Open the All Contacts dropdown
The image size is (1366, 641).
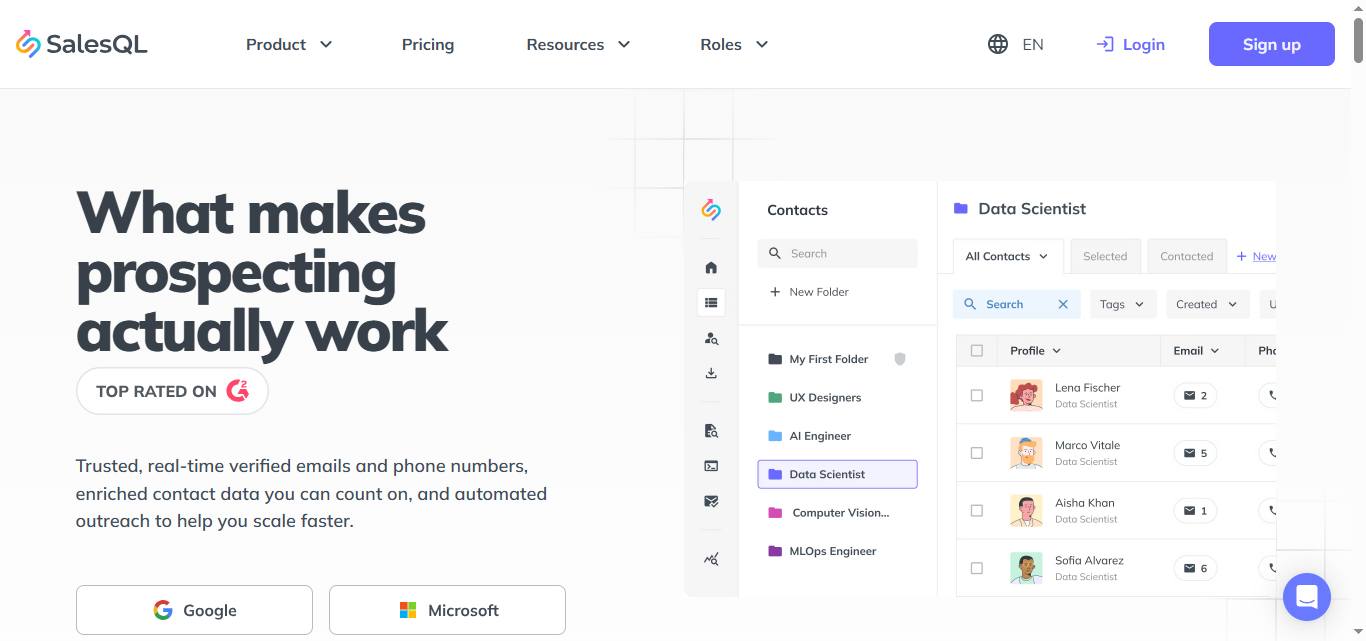coord(1006,256)
